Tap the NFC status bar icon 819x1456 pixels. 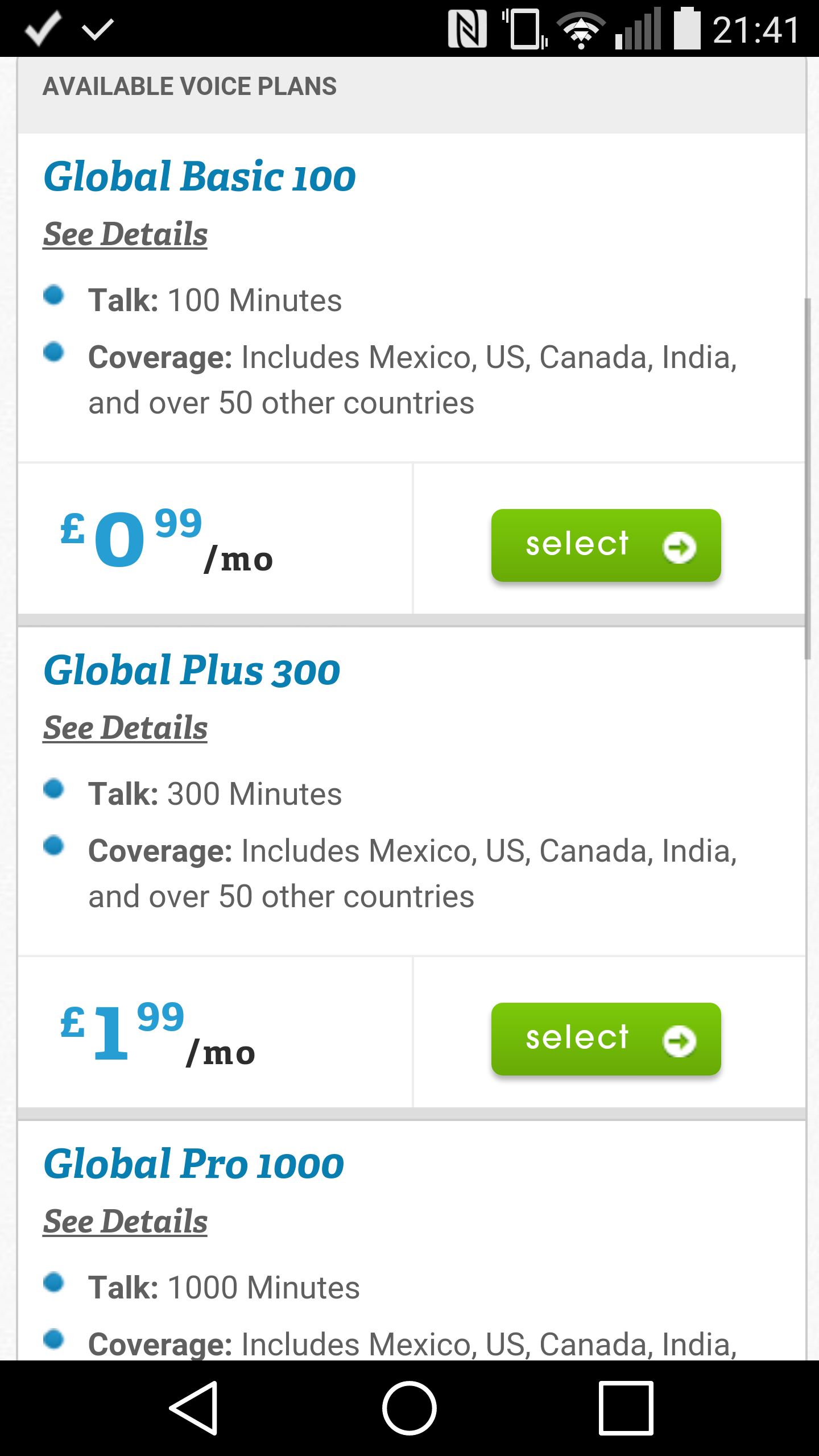tap(468, 29)
